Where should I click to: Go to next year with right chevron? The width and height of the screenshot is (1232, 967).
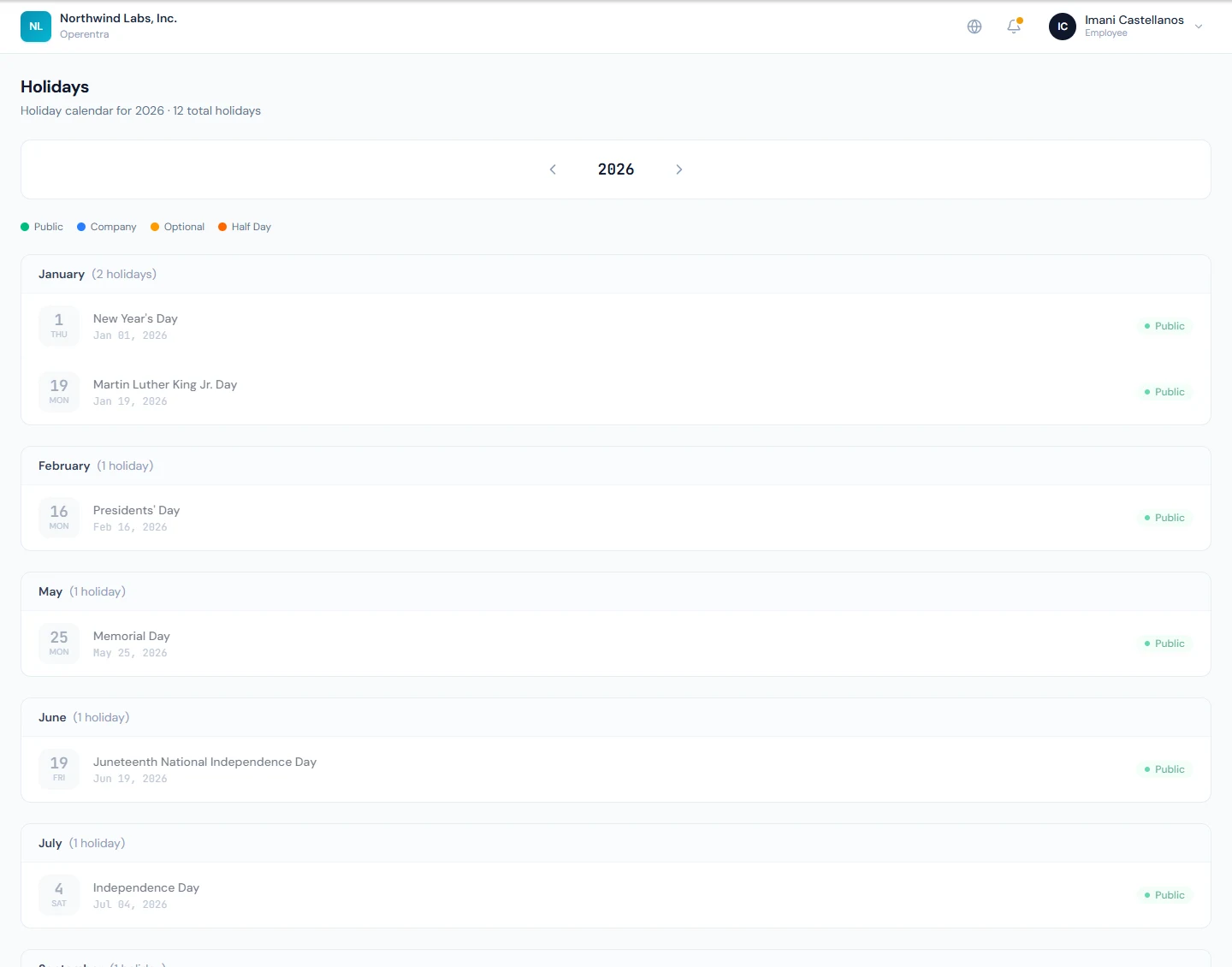pyautogui.click(x=679, y=169)
